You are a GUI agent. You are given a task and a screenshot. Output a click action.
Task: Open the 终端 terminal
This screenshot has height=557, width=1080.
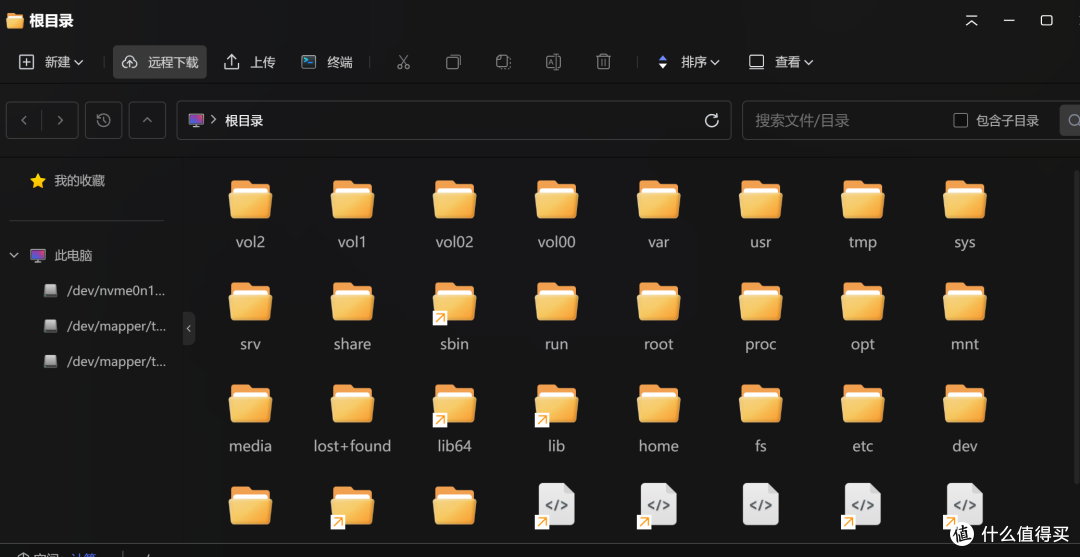(x=327, y=62)
